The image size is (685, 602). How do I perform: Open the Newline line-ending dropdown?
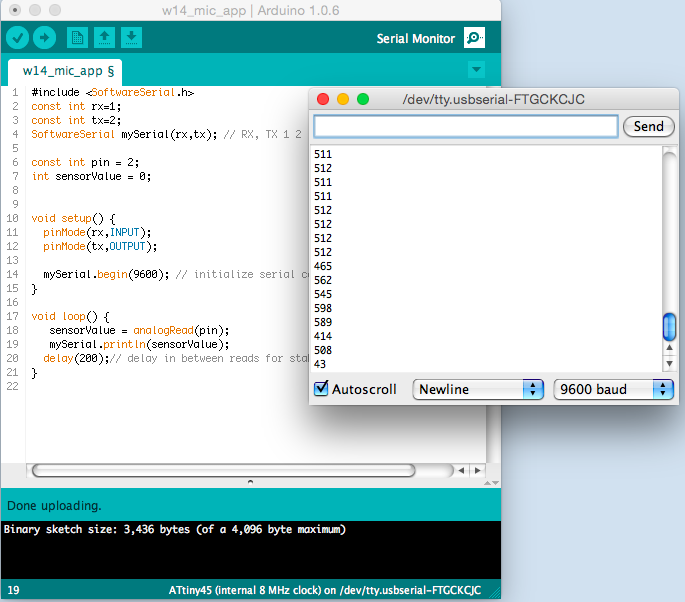[478, 389]
